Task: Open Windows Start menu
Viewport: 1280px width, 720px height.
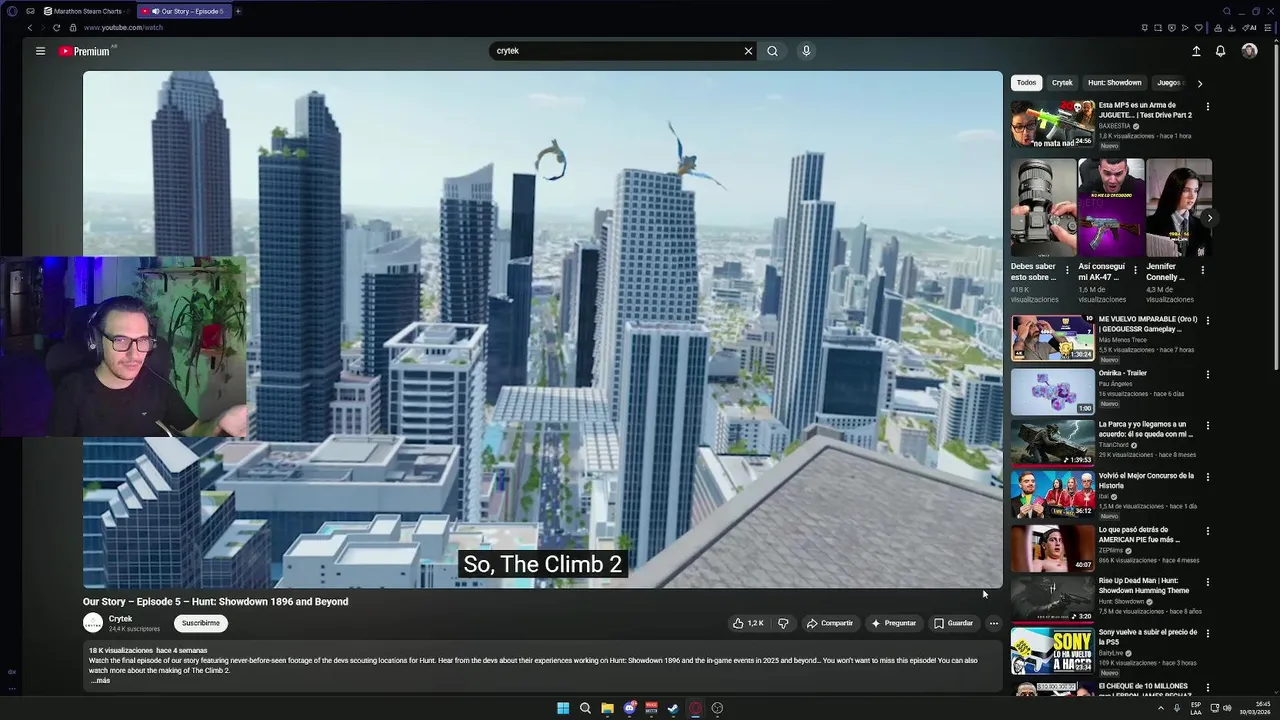Action: 563,708
